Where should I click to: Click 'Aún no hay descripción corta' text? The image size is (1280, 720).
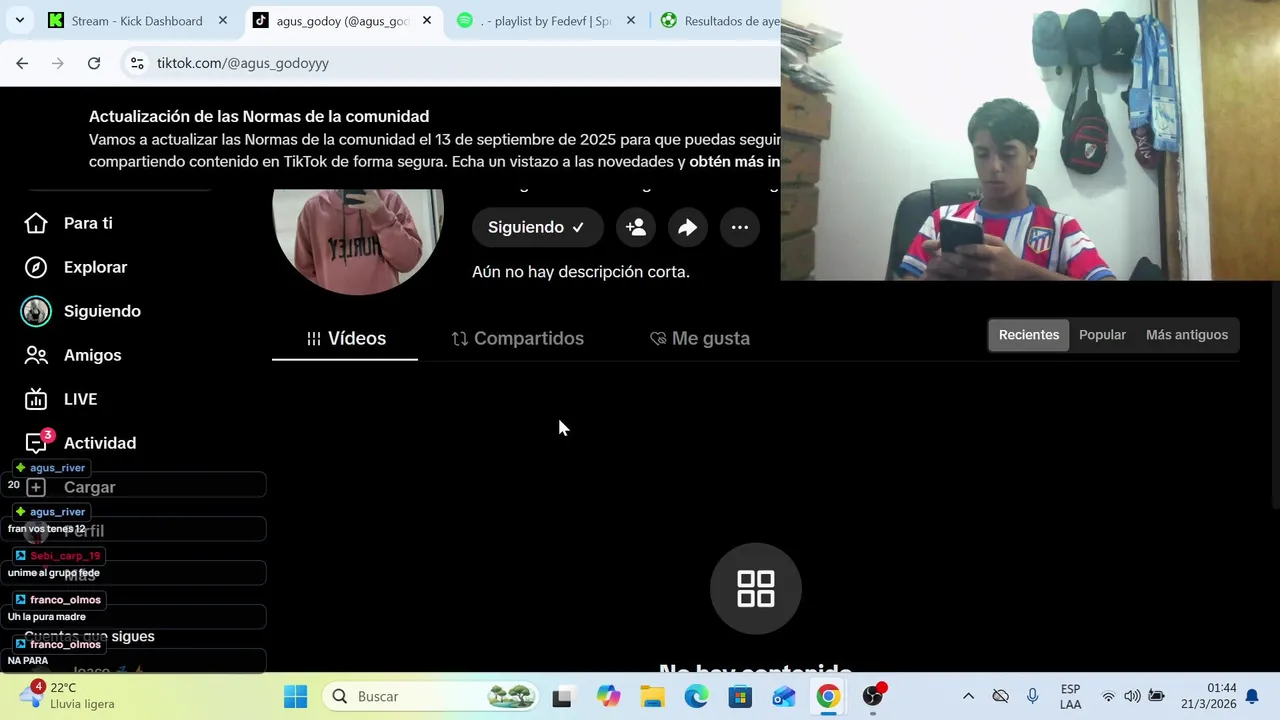coord(581,272)
